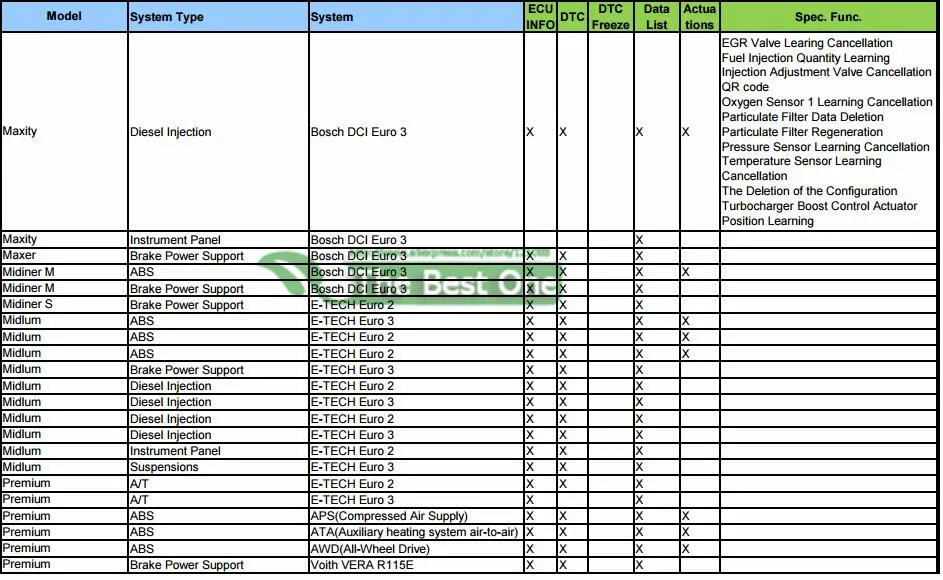943x580 pixels.
Task: Click "Particulate Filter Regeneration" line
Action: tap(802, 132)
